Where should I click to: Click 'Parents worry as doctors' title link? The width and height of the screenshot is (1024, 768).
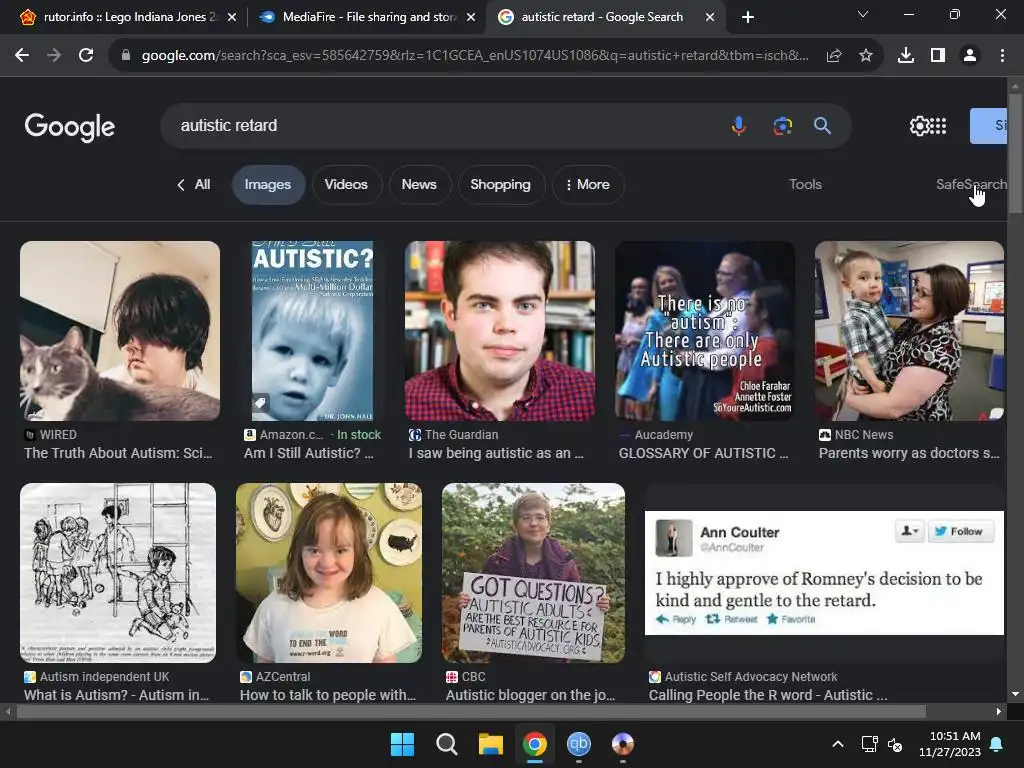[x=909, y=453]
